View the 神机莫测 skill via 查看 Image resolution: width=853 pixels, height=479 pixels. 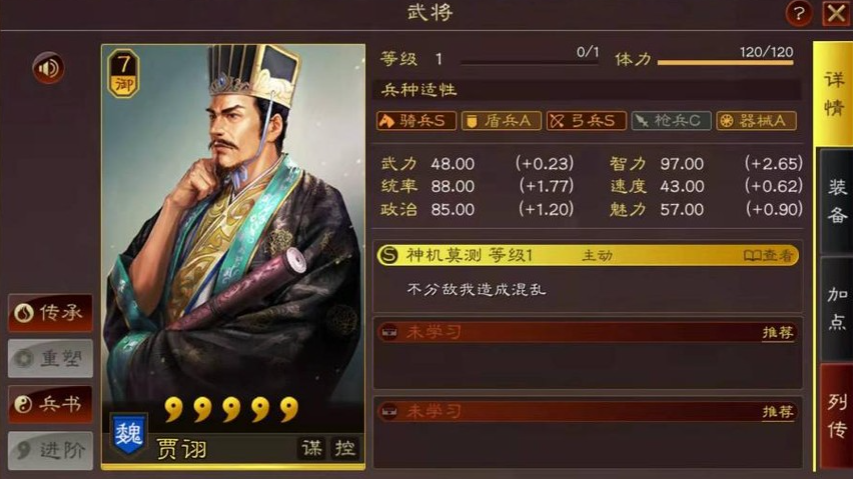768,256
